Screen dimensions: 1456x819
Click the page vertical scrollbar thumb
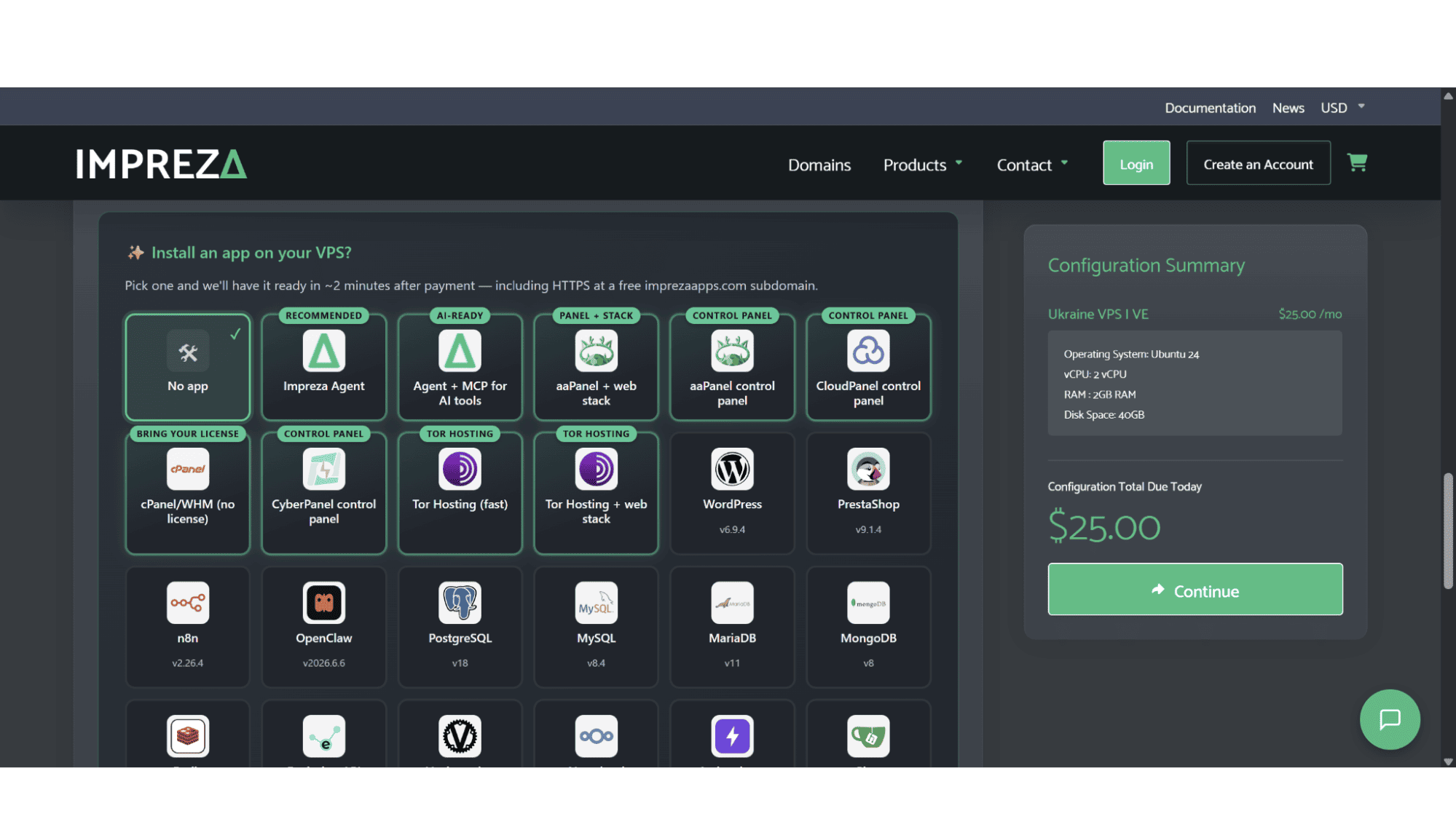[1448, 531]
